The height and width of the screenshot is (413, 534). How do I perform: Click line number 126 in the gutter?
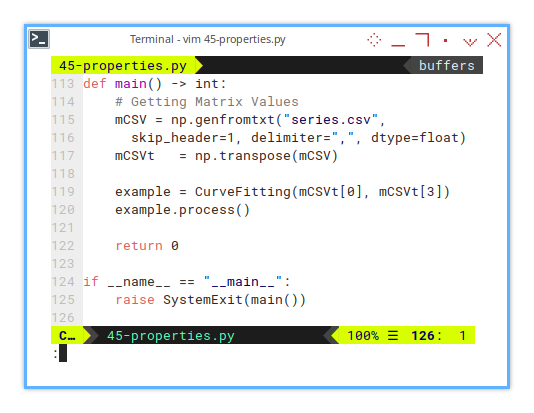pyautogui.click(x=63, y=318)
